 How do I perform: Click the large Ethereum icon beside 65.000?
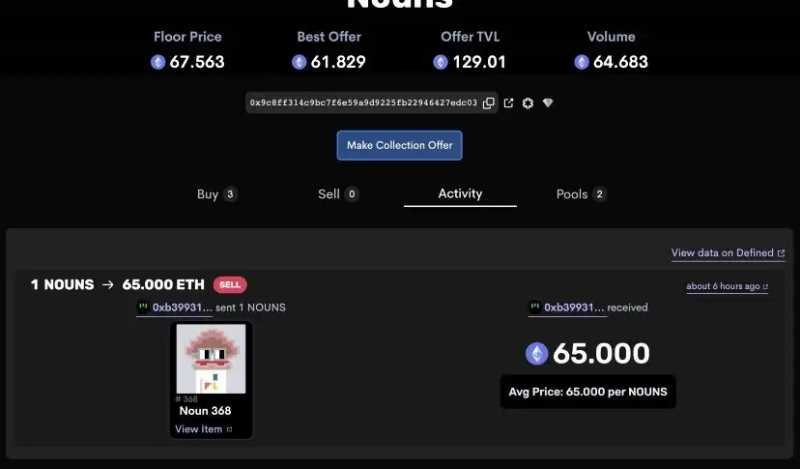[537, 353]
